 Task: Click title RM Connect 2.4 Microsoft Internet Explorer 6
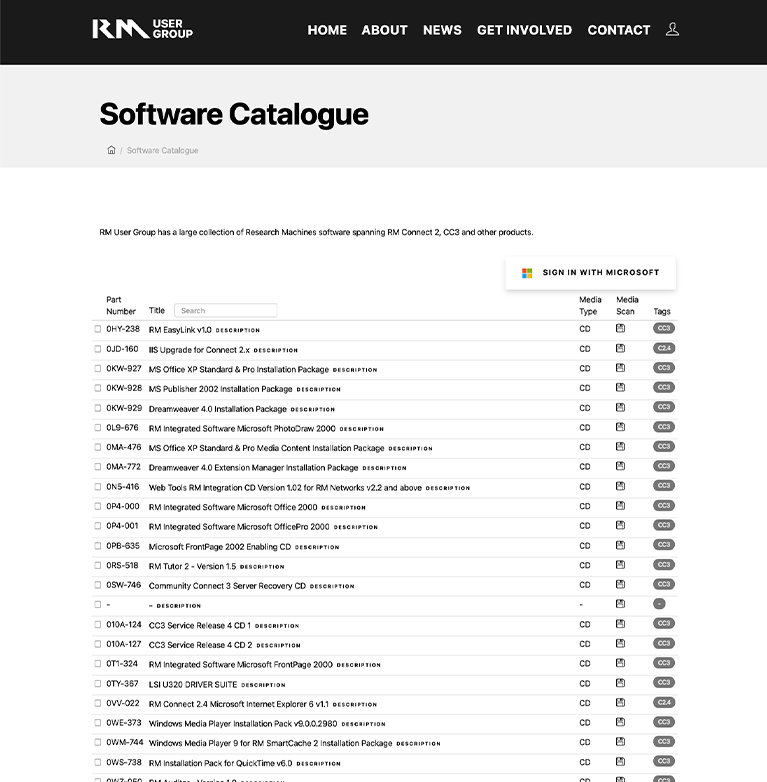click(238, 704)
